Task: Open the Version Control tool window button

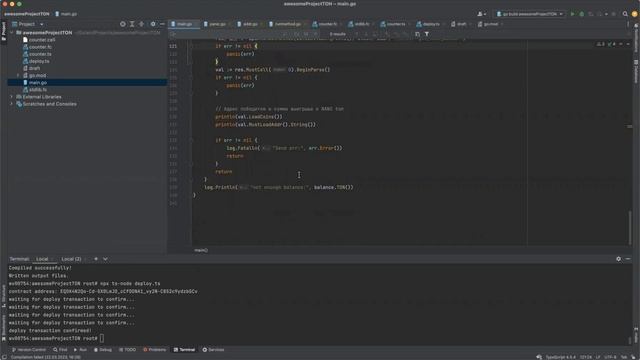Action: pyautogui.click(x=29, y=350)
